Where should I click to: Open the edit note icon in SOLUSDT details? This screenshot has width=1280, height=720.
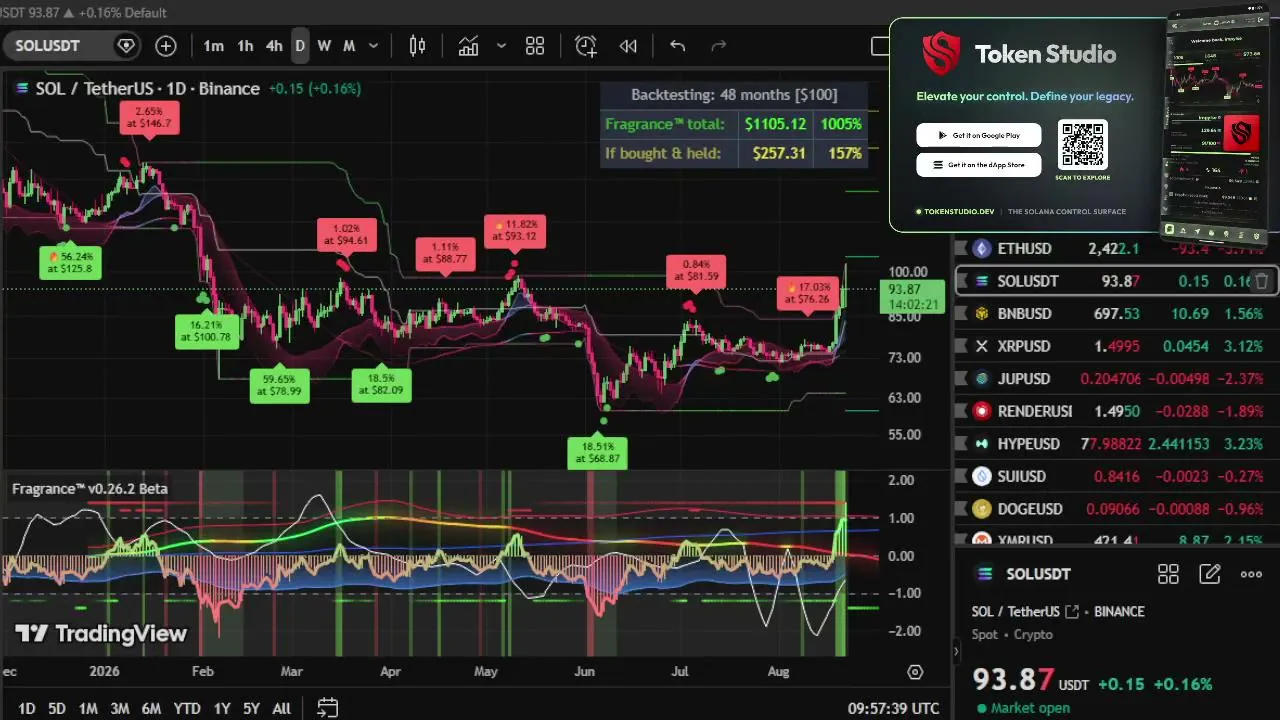(x=1210, y=574)
